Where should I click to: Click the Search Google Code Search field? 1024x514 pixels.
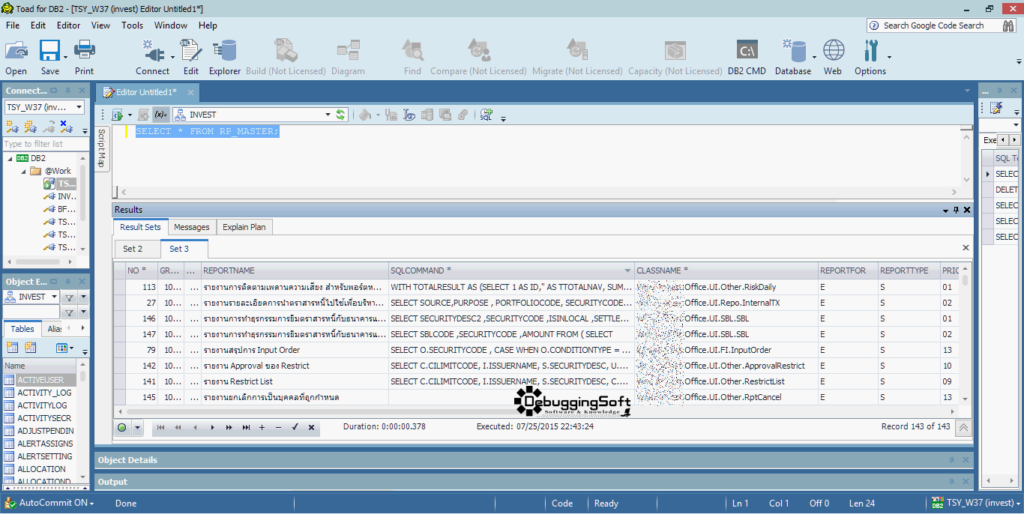[935, 25]
